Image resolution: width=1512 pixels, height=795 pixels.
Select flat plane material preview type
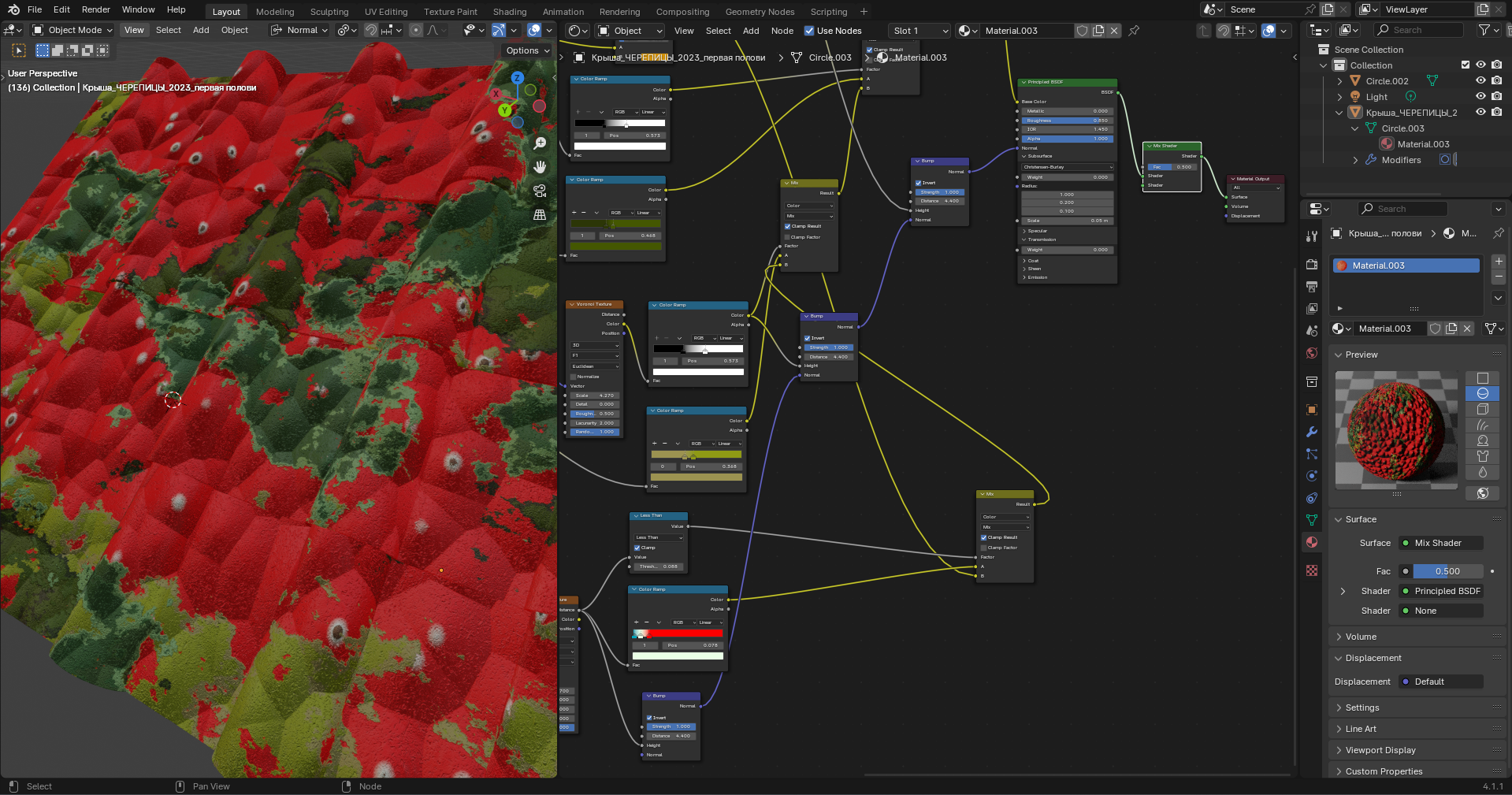coord(1482,378)
